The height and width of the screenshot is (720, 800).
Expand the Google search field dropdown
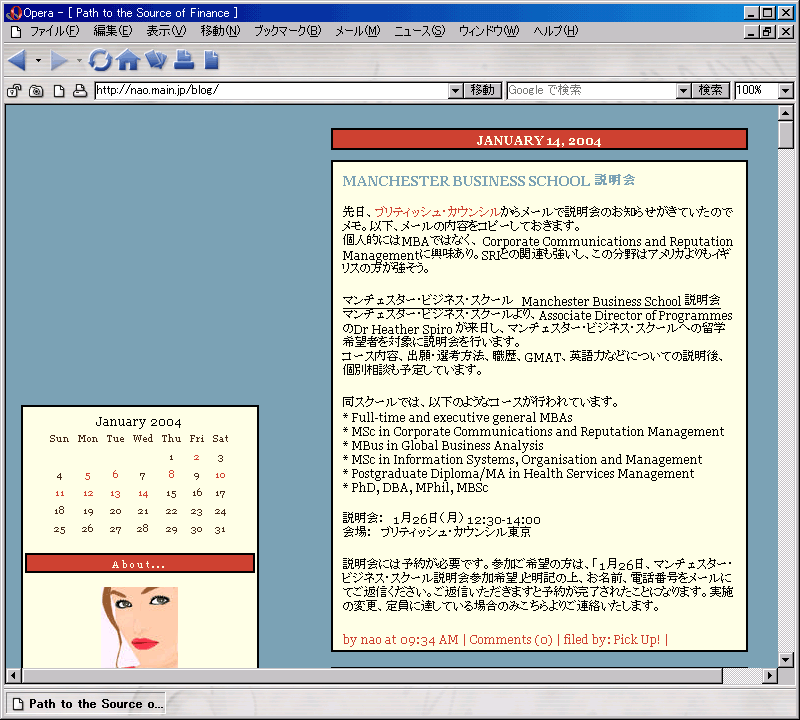tap(684, 91)
